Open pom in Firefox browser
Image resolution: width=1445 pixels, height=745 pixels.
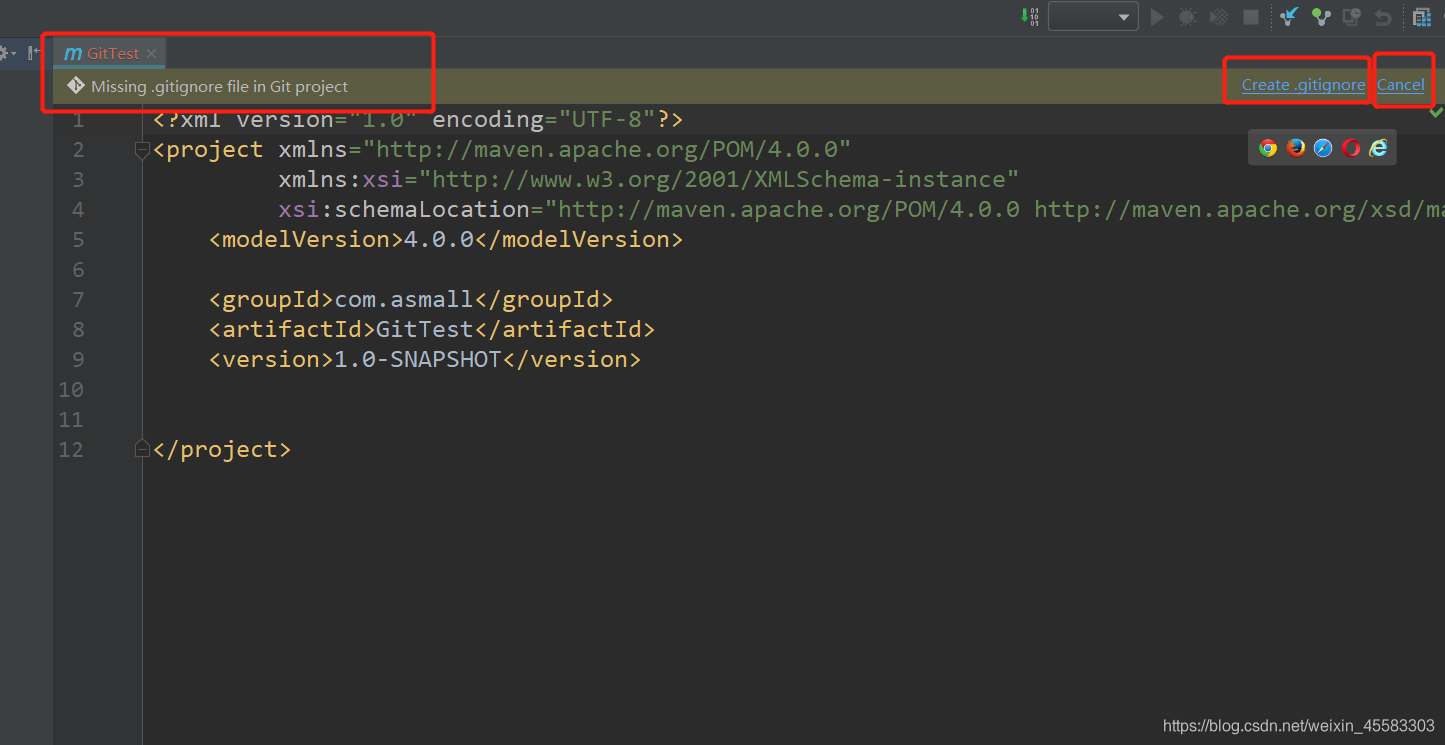coord(1296,148)
